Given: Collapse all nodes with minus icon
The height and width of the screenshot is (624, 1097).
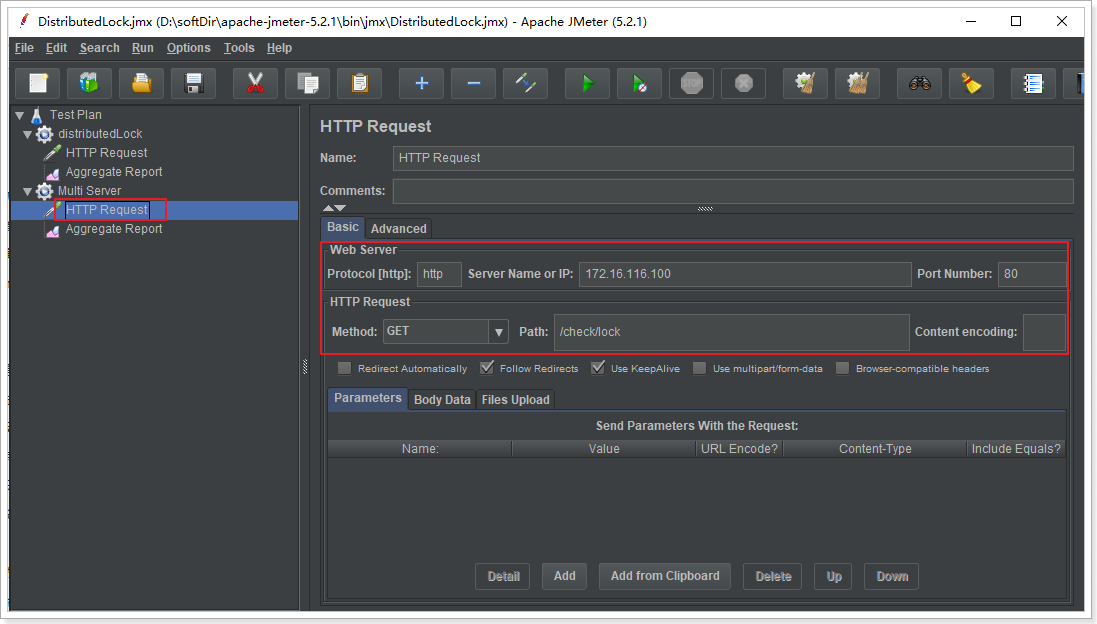Looking at the screenshot, I should pyautogui.click(x=474, y=84).
